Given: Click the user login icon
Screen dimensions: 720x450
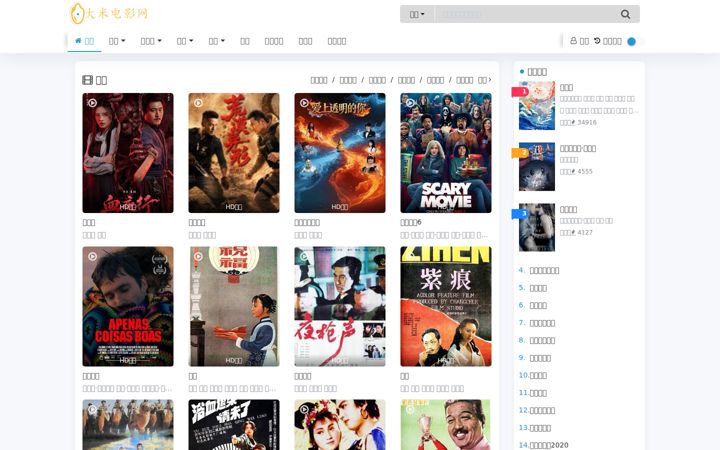Looking at the screenshot, I should tap(574, 41).
